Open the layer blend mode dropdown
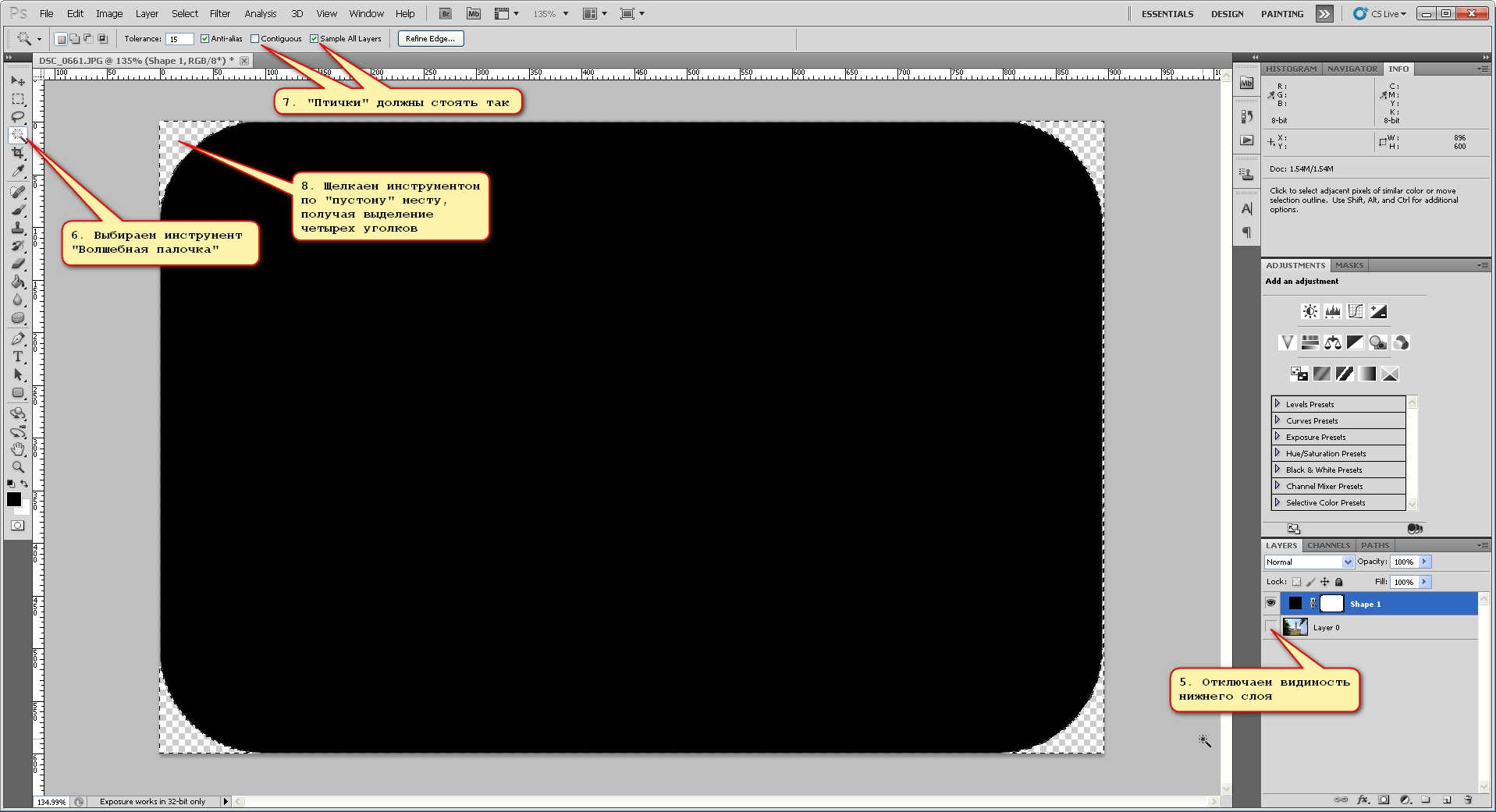Screen dimensions: 1496x812 tap(1309, 562)
